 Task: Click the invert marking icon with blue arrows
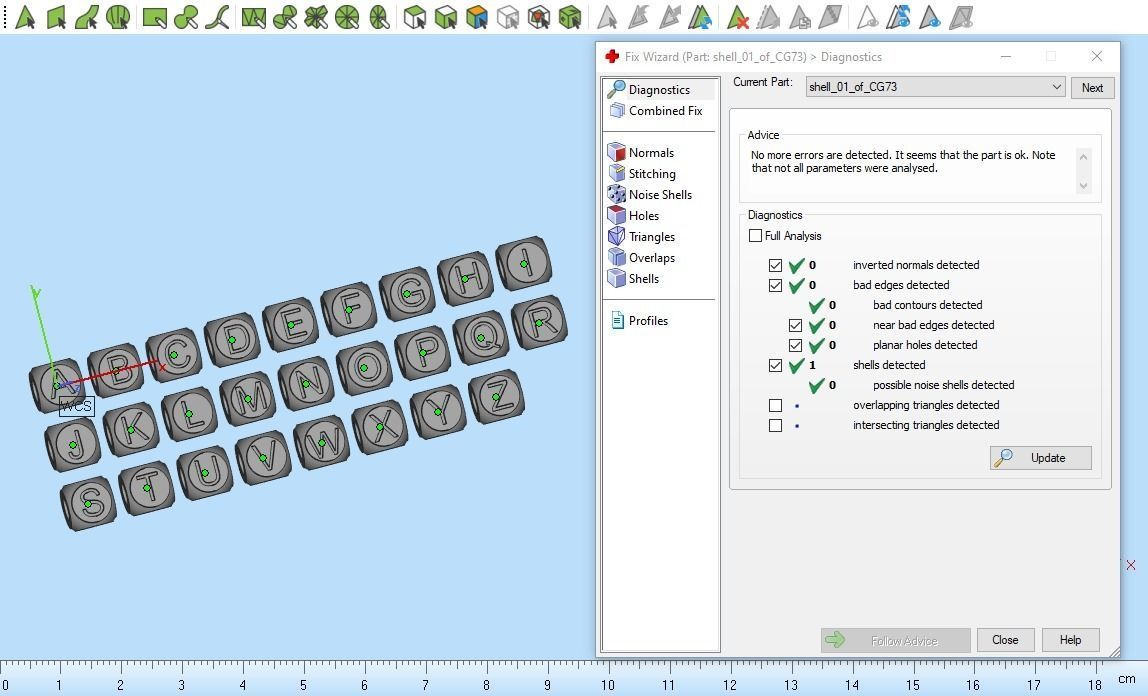[700, 17]
